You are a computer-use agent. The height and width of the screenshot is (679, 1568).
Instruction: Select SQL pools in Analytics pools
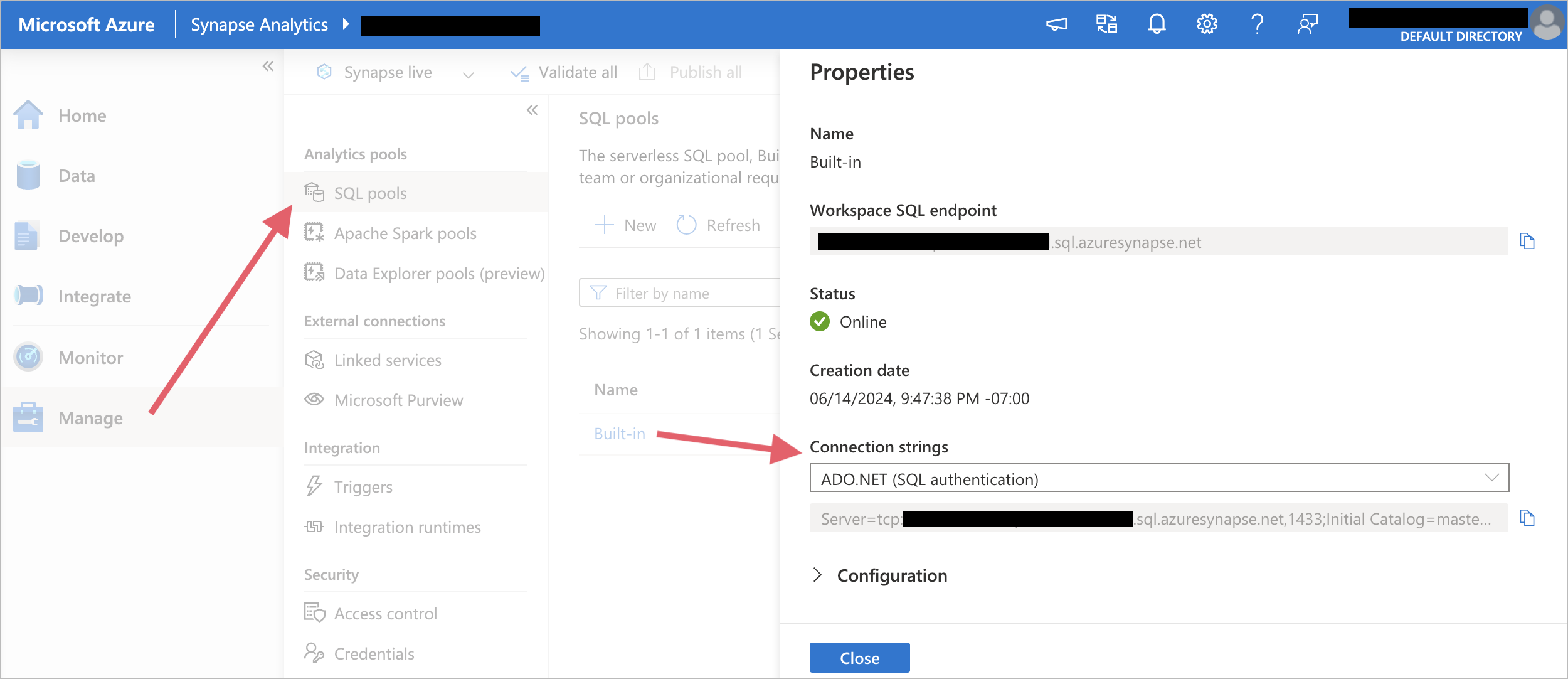click(416, 193)
